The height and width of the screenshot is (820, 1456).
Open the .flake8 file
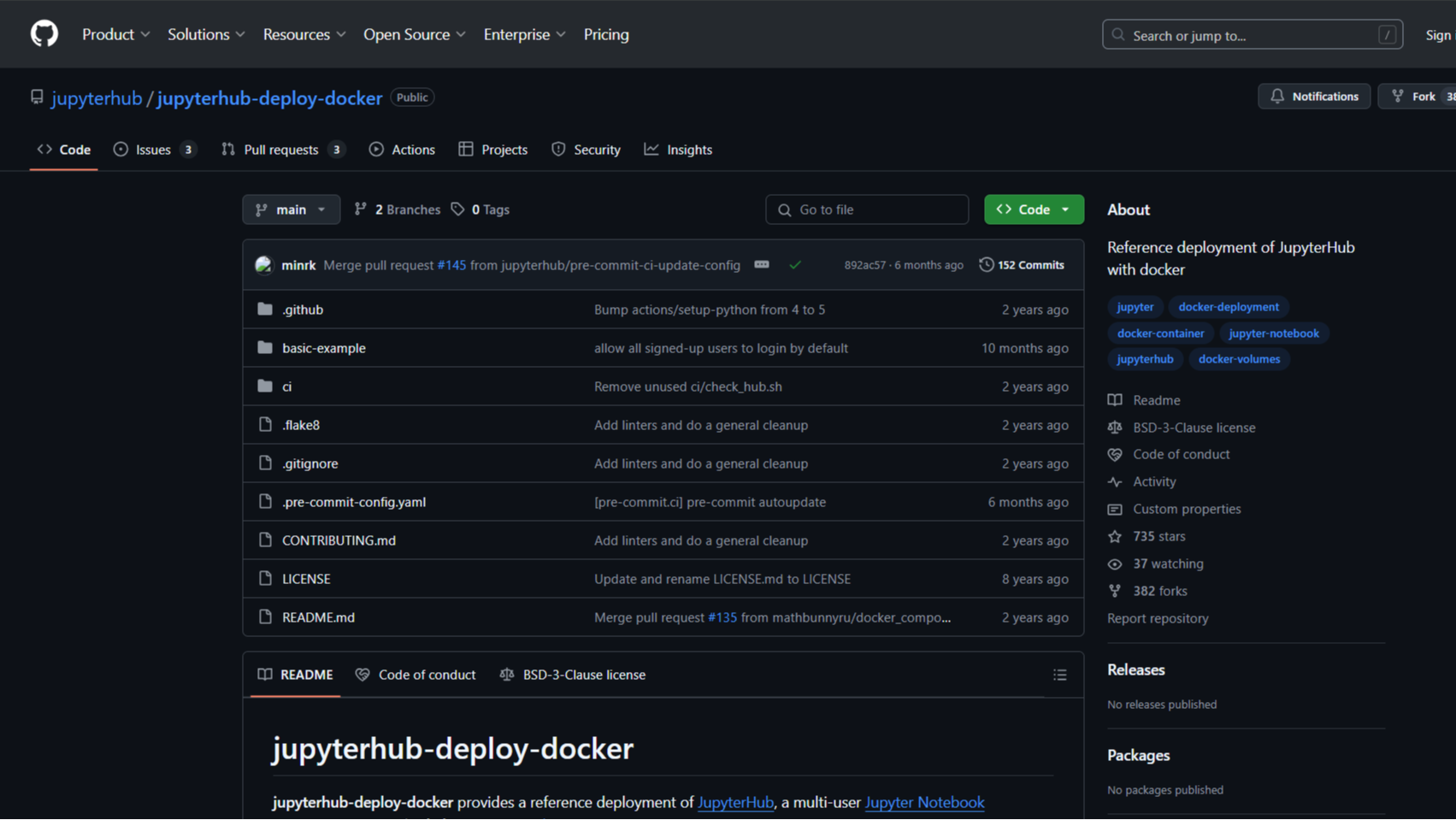(x=301, y=425)
